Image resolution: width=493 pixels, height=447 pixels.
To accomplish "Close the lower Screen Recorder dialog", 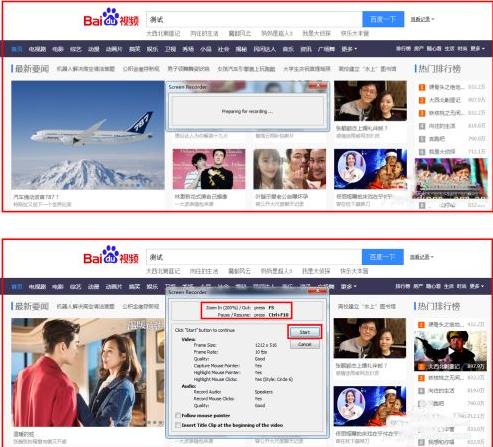I will [318, 292].
